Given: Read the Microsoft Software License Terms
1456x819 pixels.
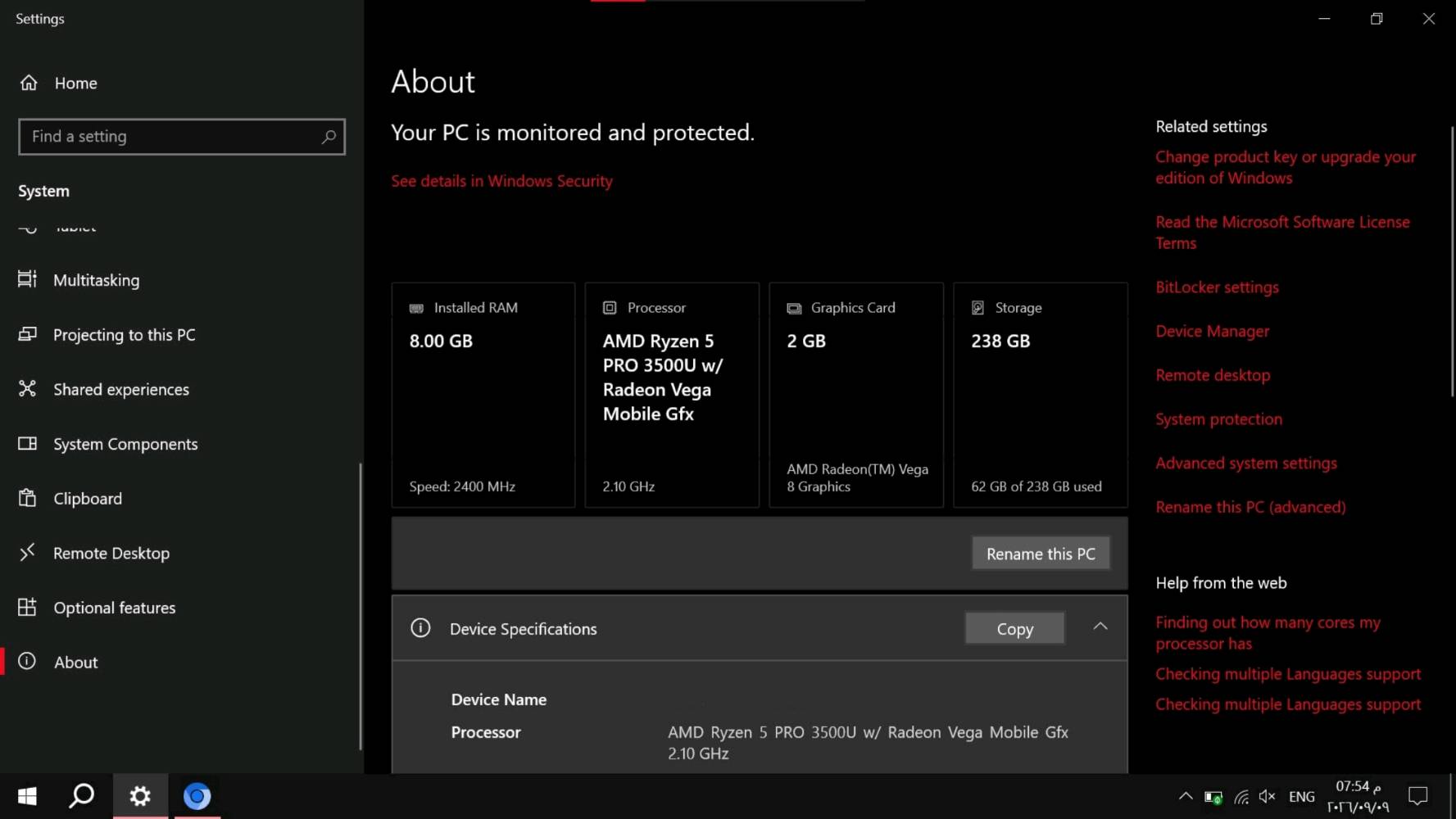Looking at the screenshot, I should click(1282, 233).
